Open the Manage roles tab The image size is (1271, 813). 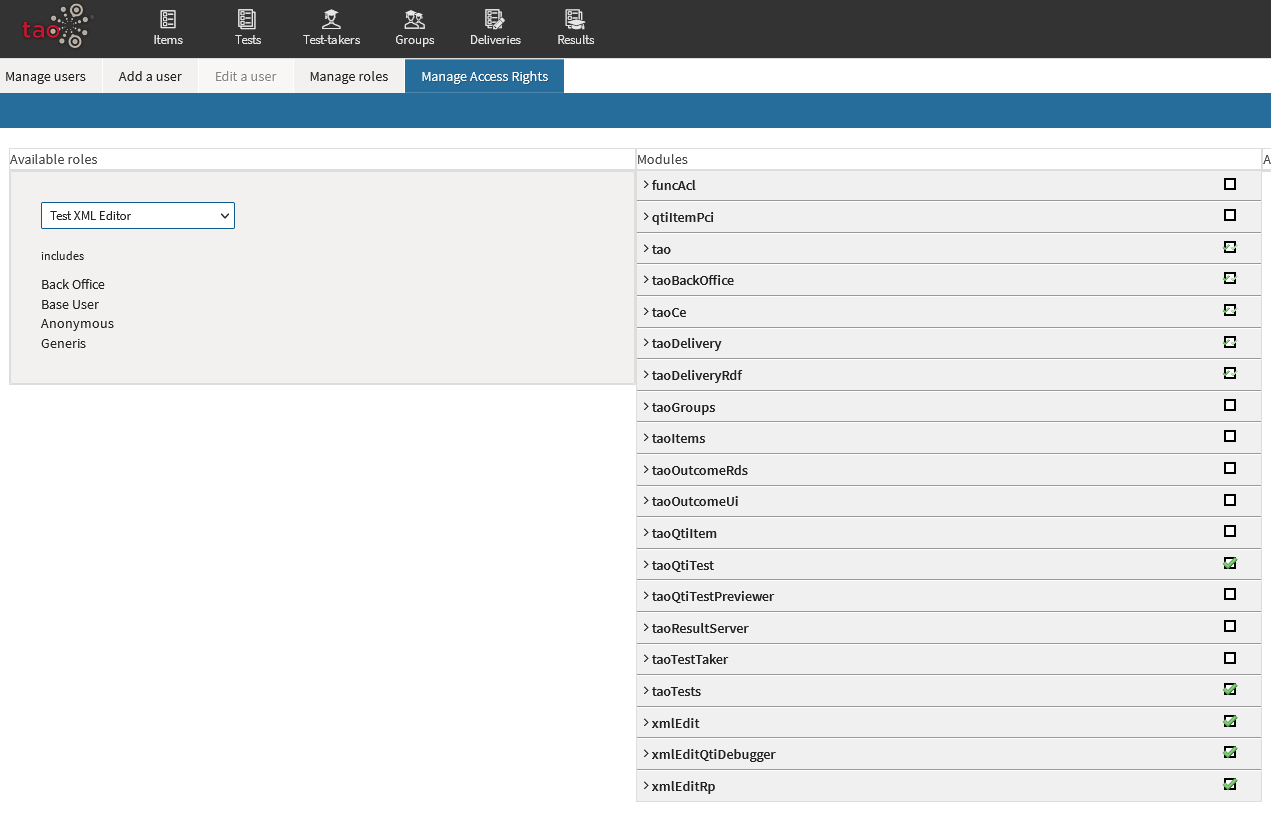pyautogui.click(x=348, y=75)
